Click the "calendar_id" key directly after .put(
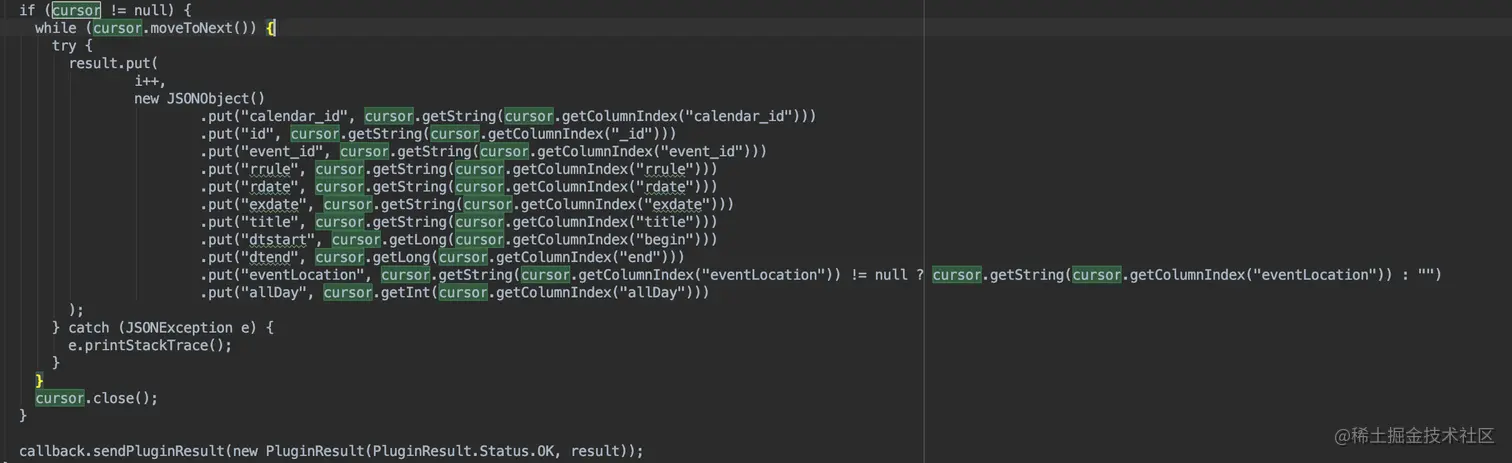Viewport: 1512px width, 463px height. pyautogui.click(x=297, y=116)
